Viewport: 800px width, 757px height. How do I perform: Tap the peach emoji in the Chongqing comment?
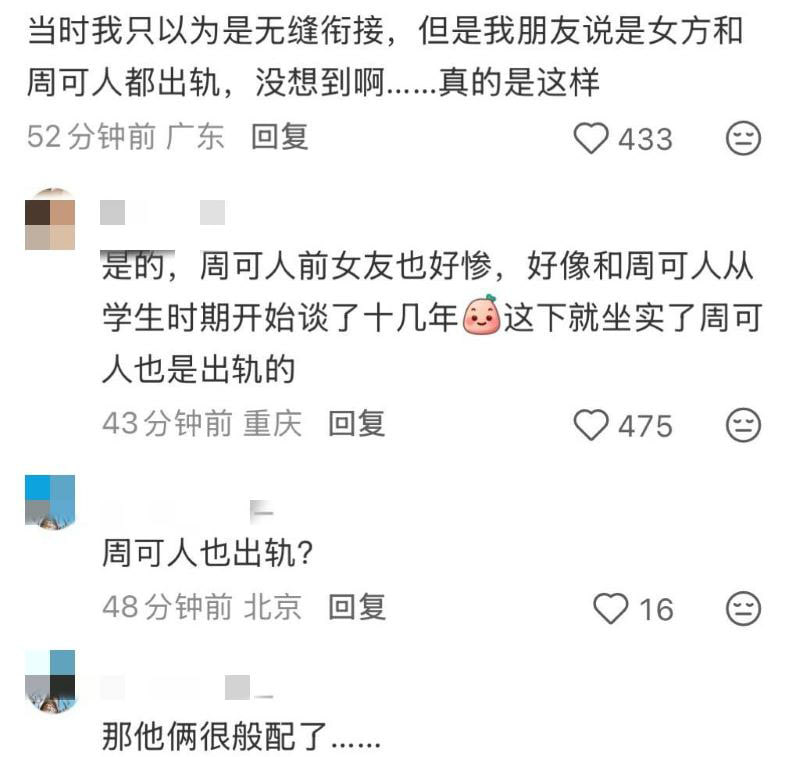coord(481,315)
